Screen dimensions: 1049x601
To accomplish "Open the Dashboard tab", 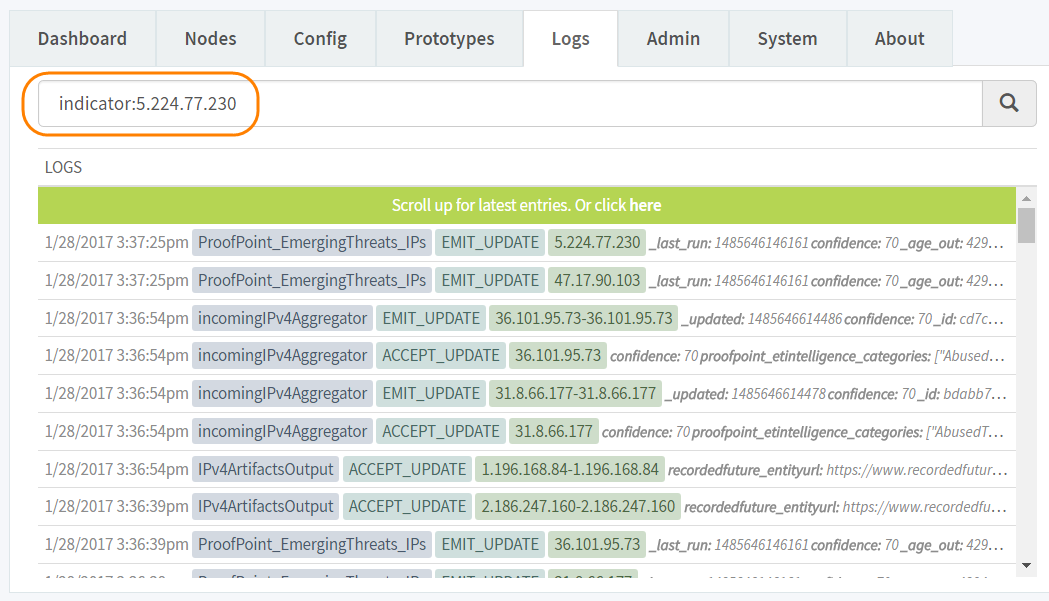I will click(x=82, y=39).
